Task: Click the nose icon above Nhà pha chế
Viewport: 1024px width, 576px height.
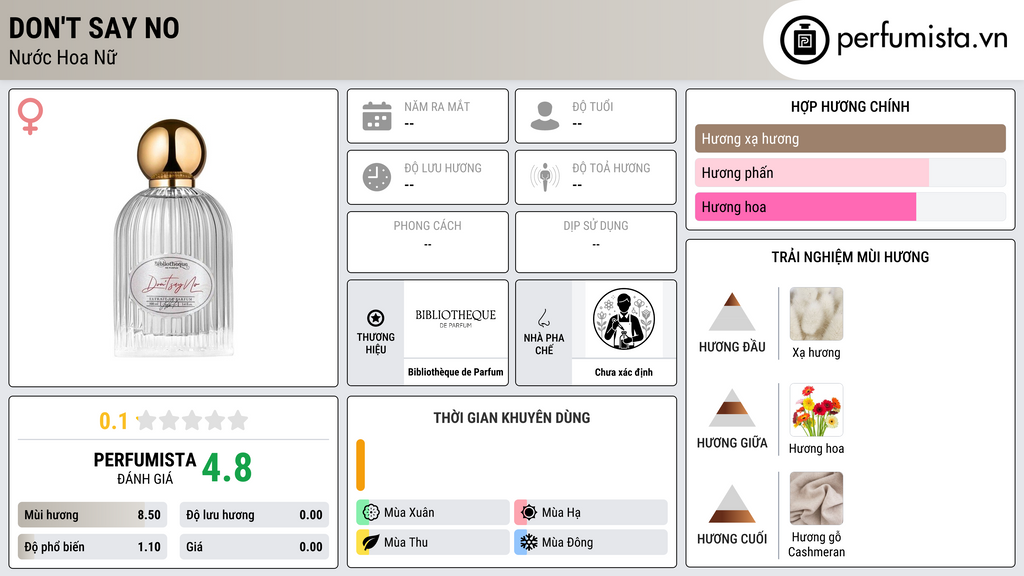Action: 543,318
